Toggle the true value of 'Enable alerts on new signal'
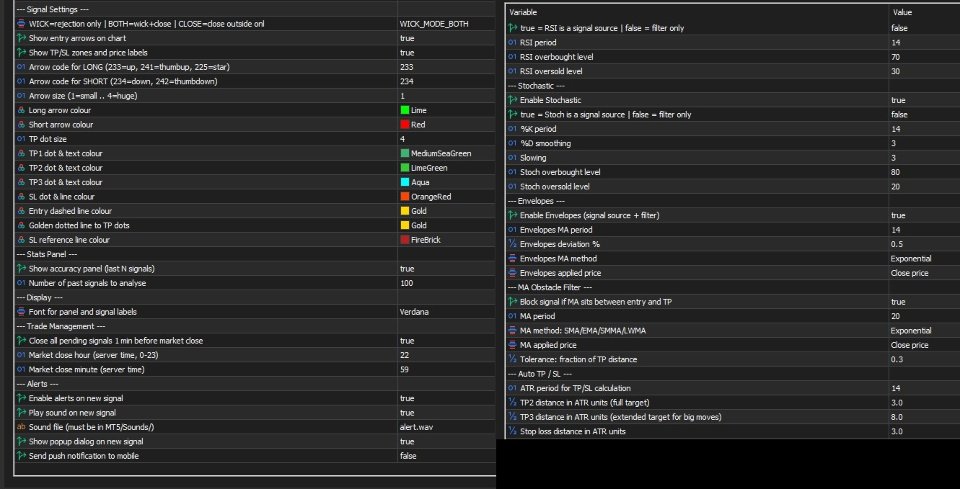The height and width of the screenshot is (489, 960). [407, 398]
